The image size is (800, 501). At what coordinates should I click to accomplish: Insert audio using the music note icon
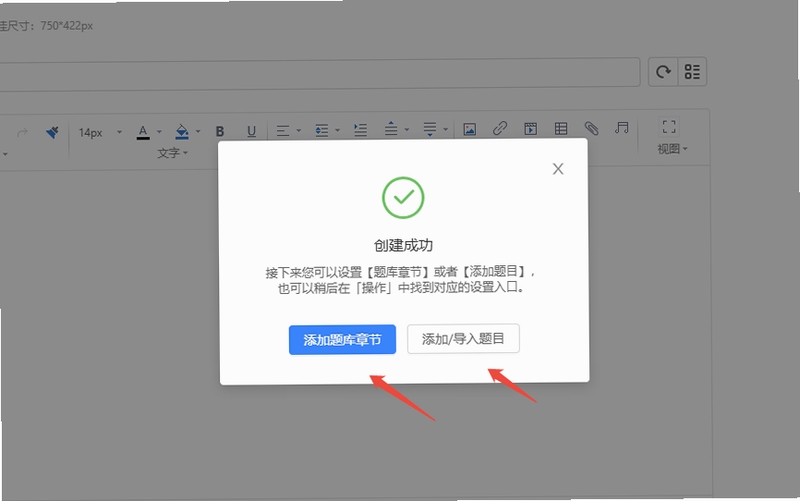coord(621,127)
